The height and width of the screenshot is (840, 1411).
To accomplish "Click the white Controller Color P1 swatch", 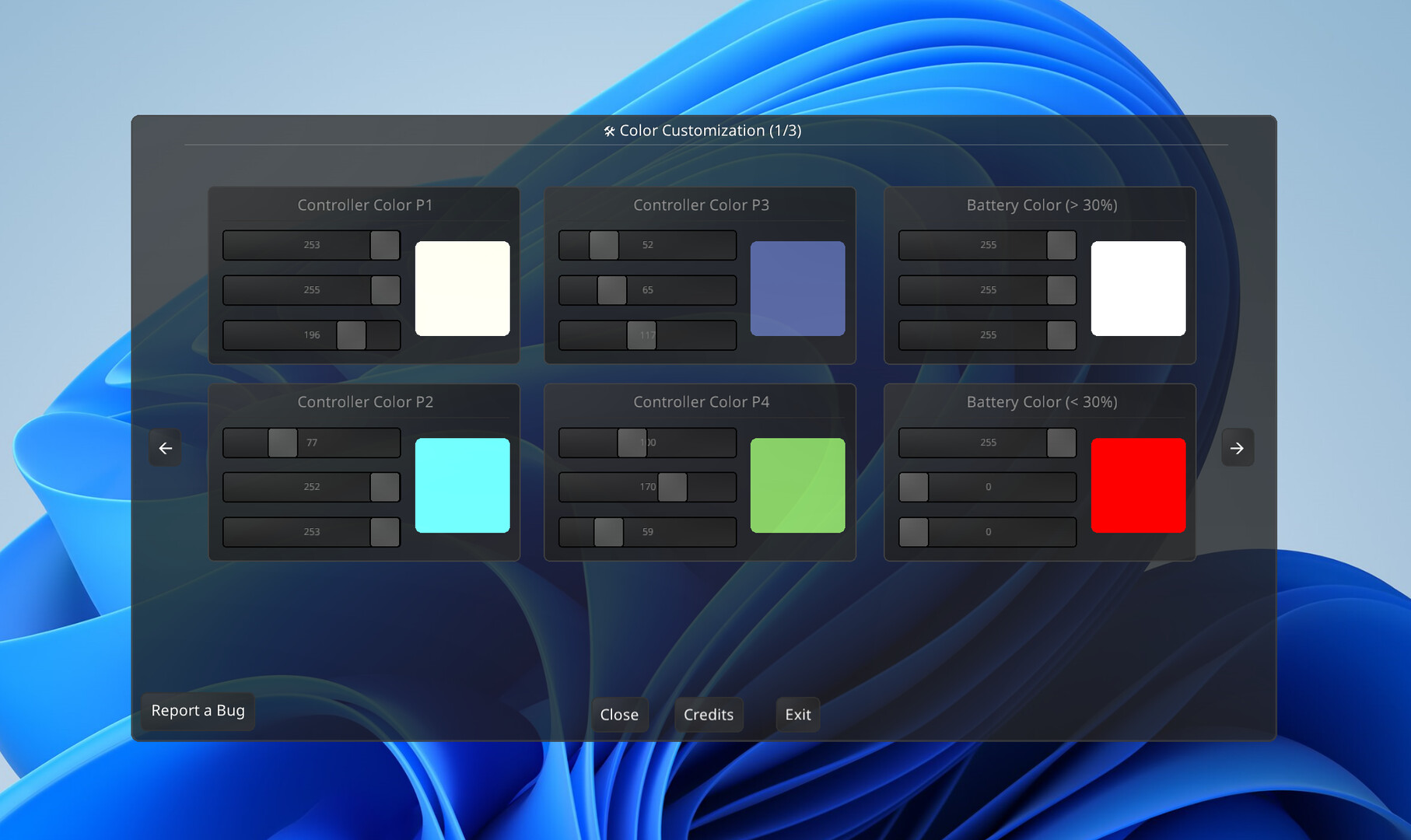I will (463, 289).
